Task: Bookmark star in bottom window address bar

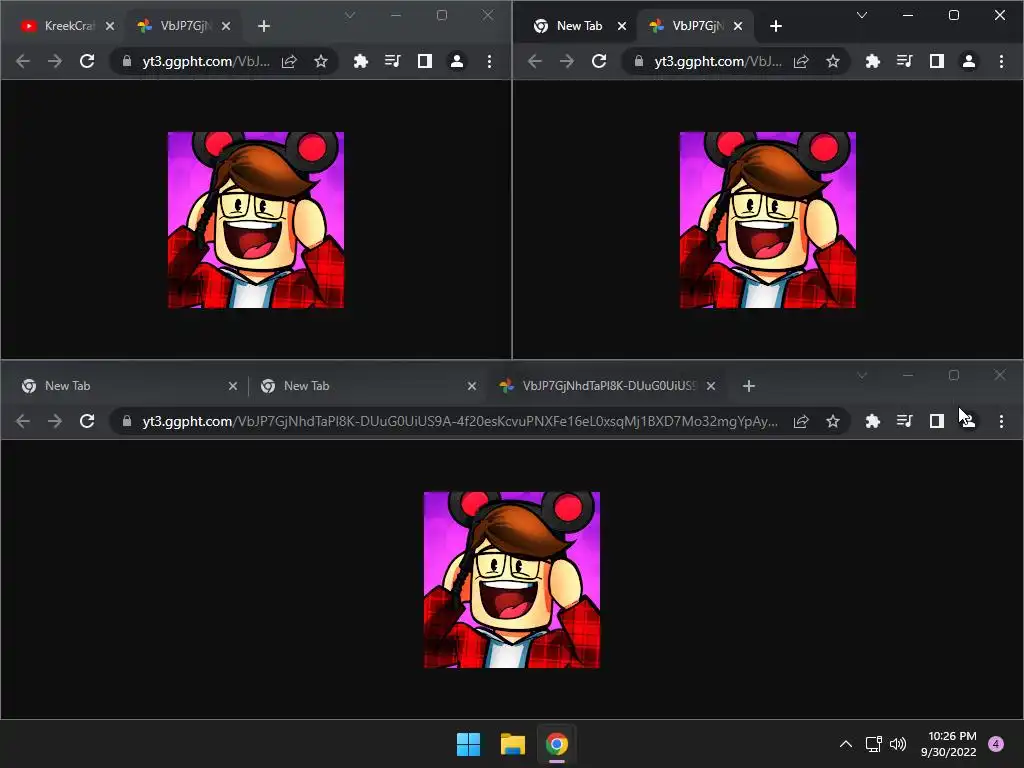Action: click(x=833, y=421)
